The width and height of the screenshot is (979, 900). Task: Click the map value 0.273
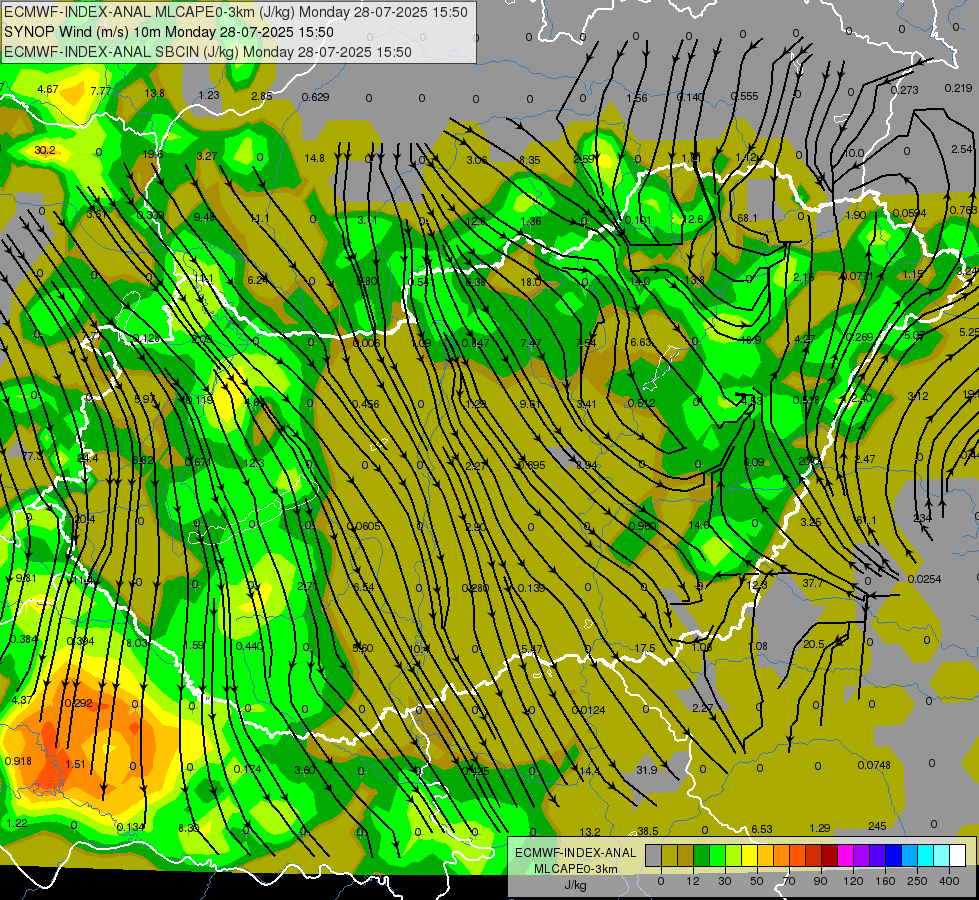click(905, 90)
